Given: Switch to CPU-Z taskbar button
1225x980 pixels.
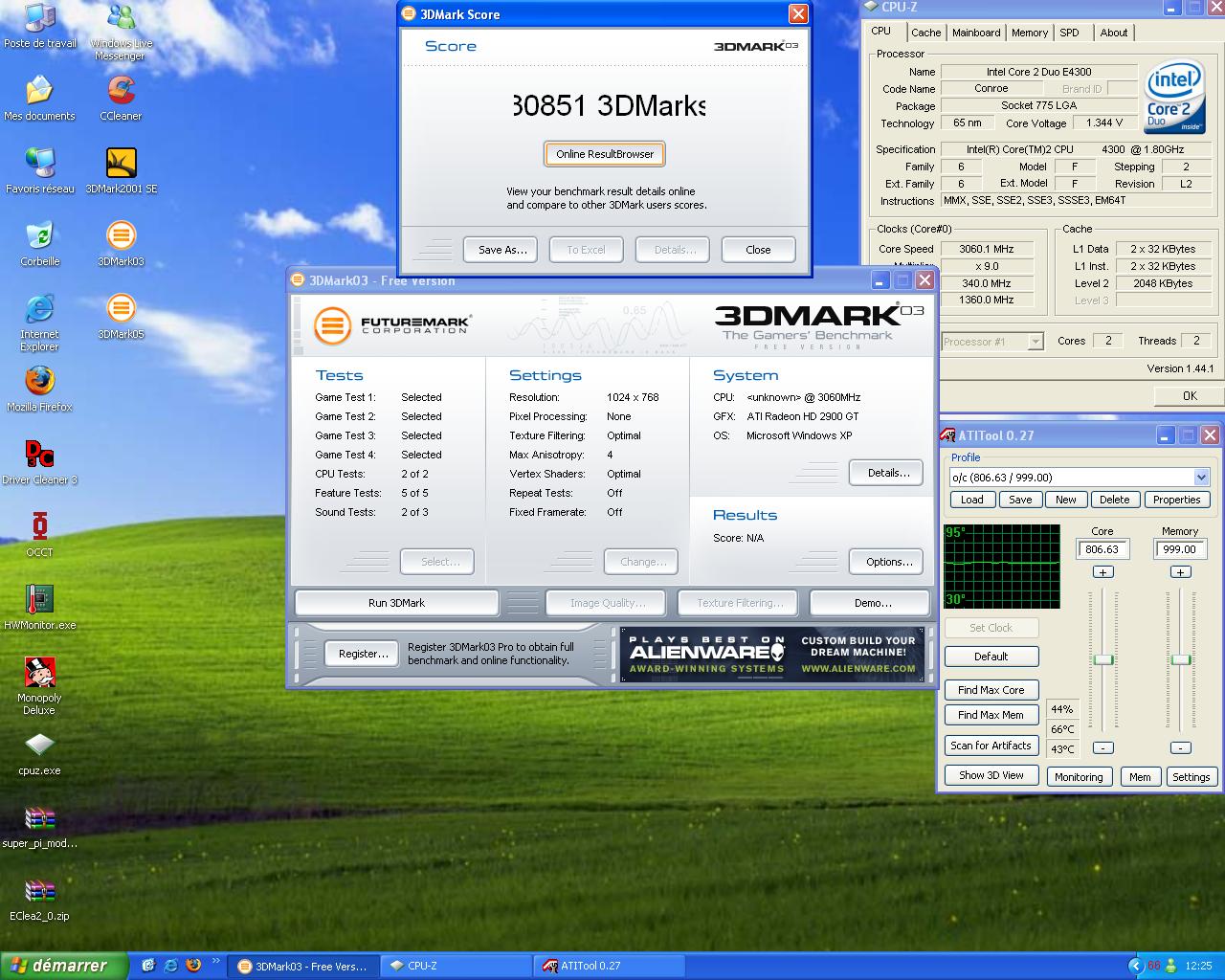Looking at the screenshot, I should pos(456,966).
